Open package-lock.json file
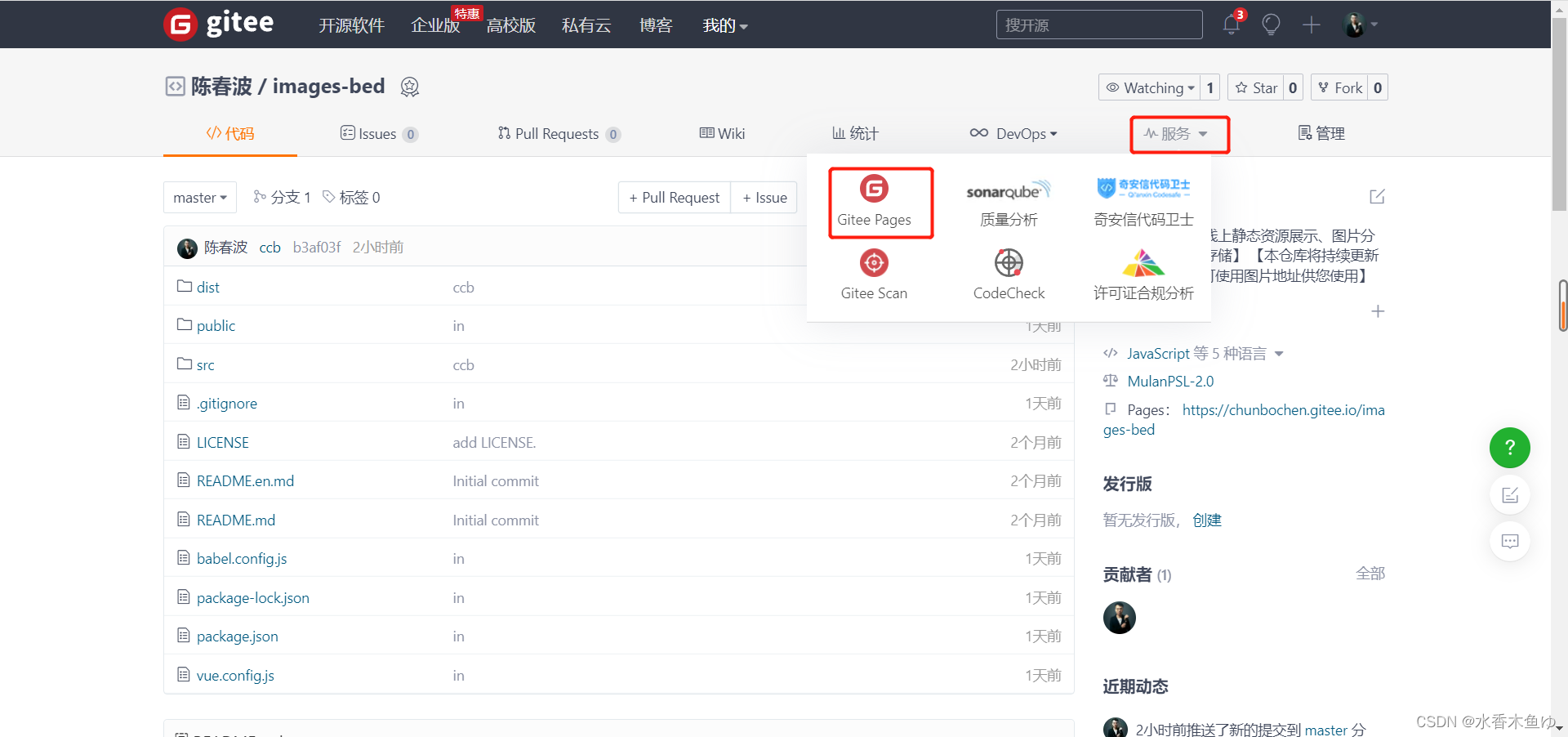This screenshot has height=737, width=1568. pos(252,598)
